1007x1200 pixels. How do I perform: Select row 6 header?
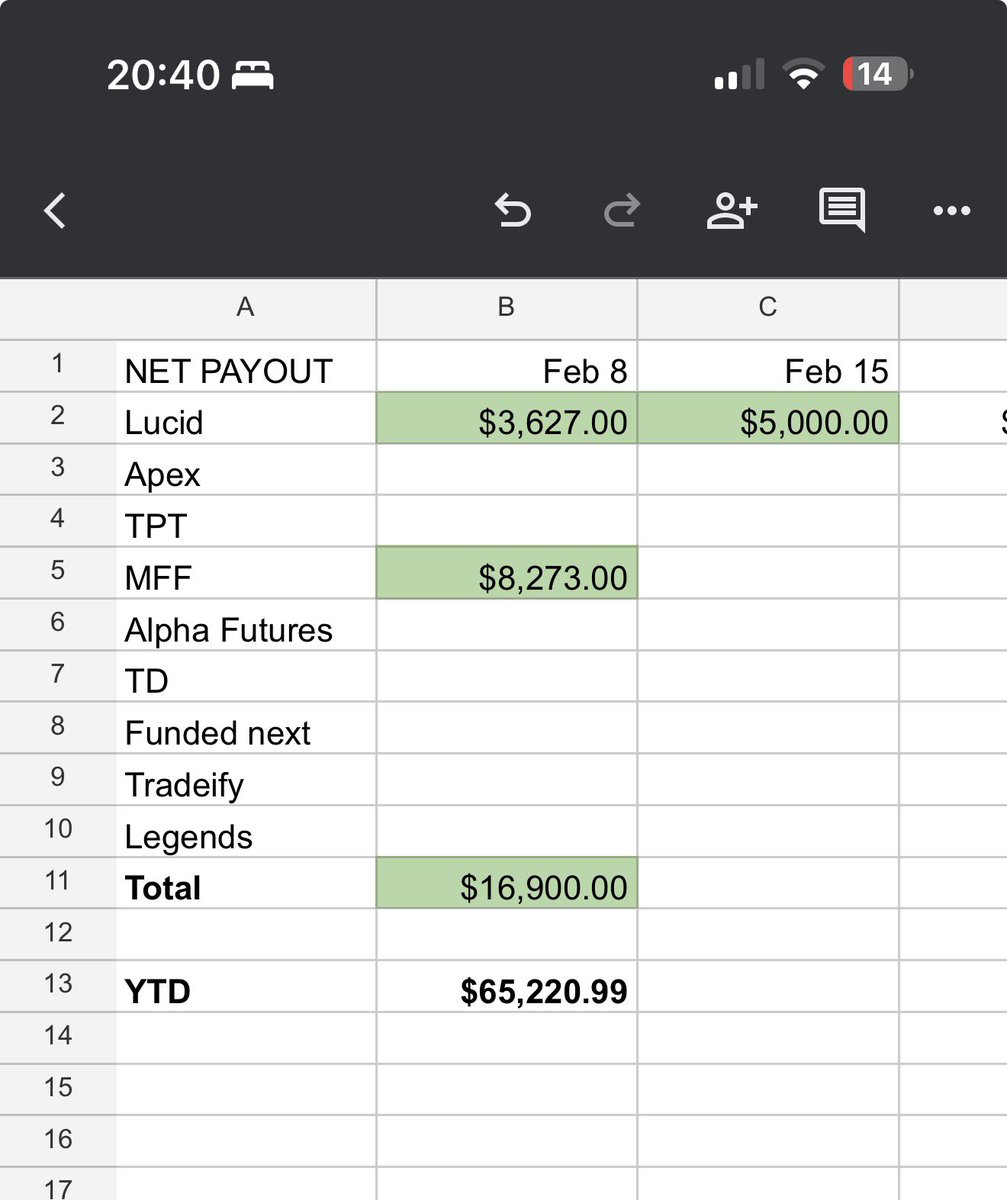point(58,624)
